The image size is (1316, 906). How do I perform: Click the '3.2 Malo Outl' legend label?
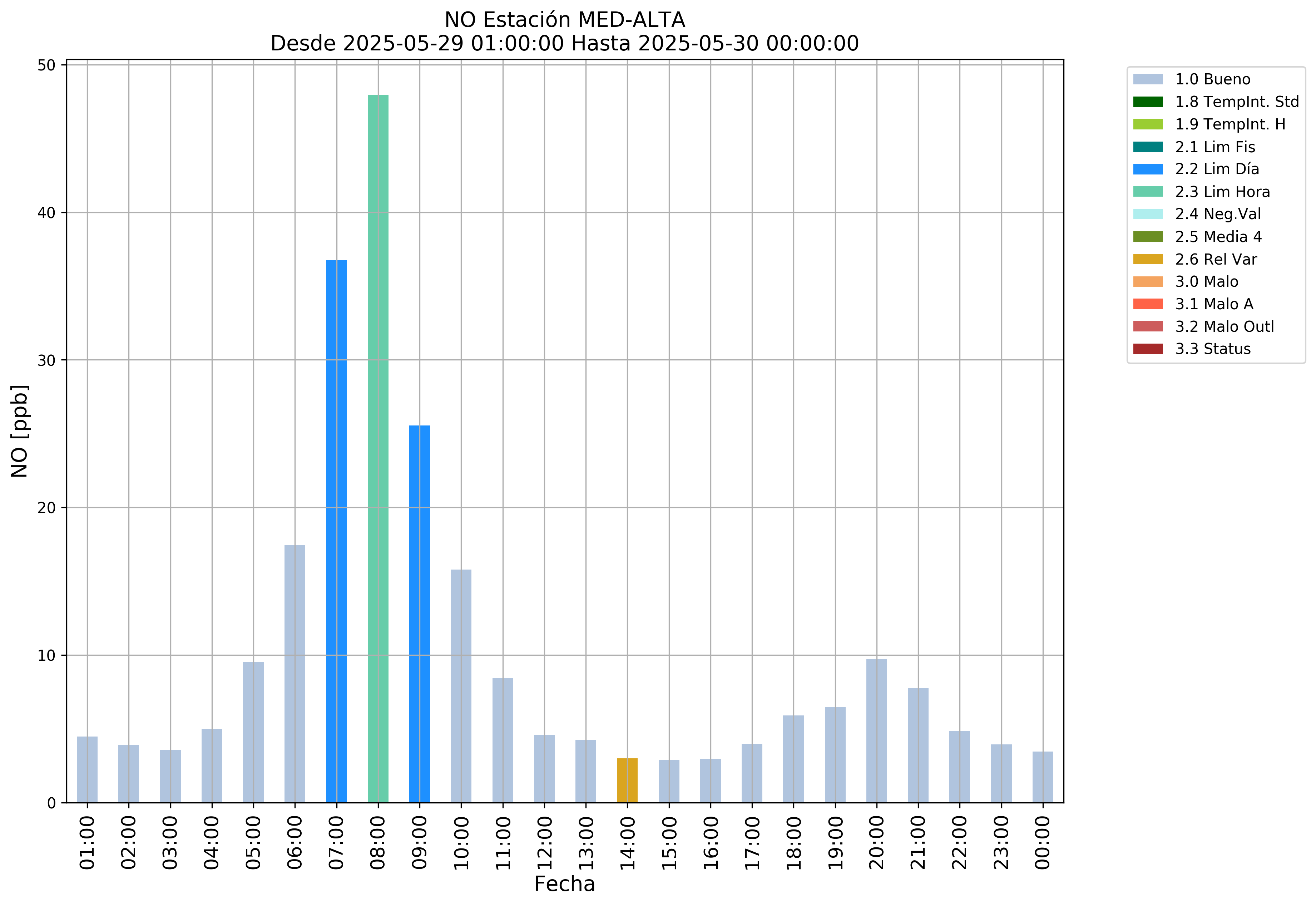pos(1225,326)
